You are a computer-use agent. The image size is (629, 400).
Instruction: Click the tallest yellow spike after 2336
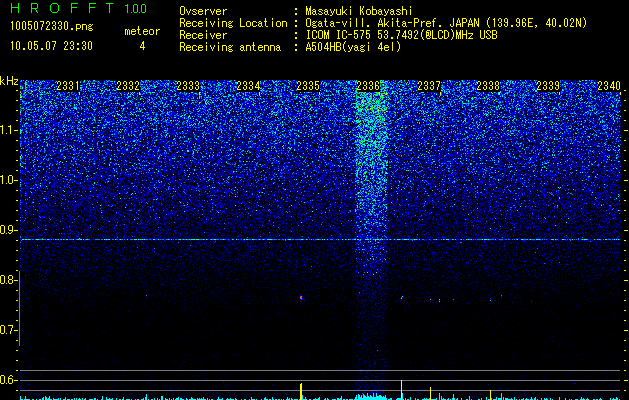401,390
